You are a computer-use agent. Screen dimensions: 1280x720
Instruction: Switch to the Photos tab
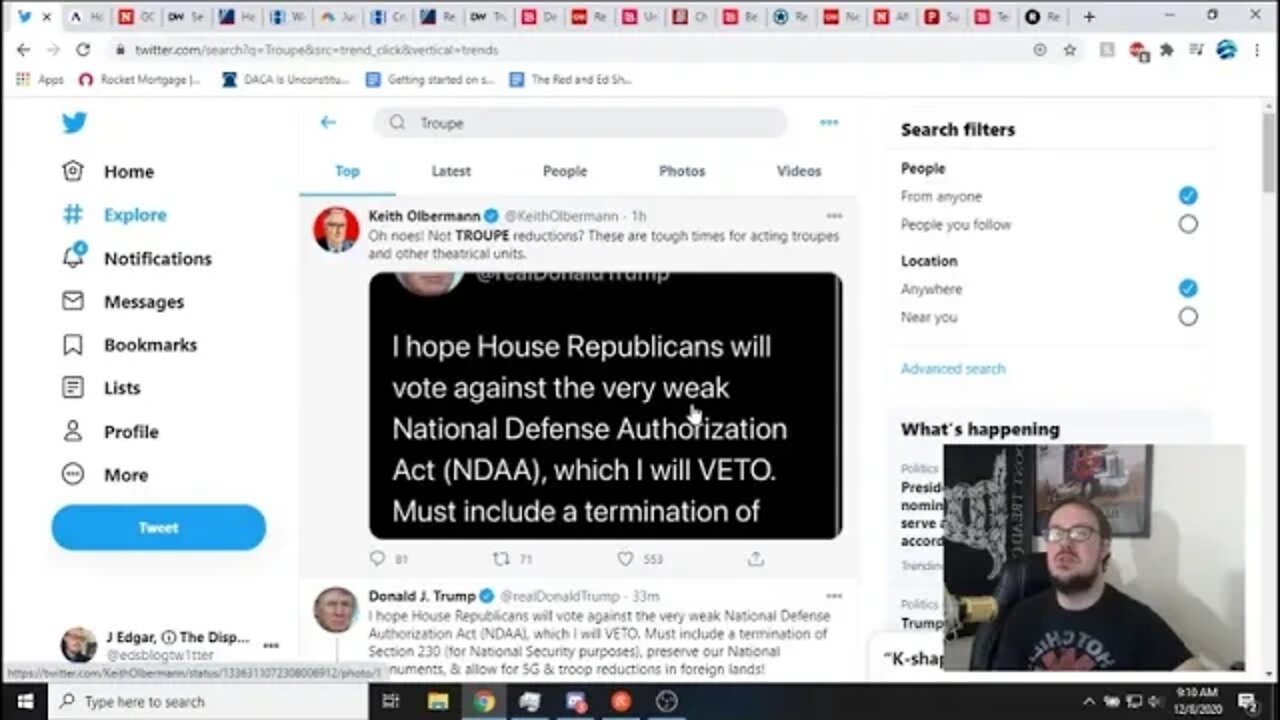click(682, 171)
